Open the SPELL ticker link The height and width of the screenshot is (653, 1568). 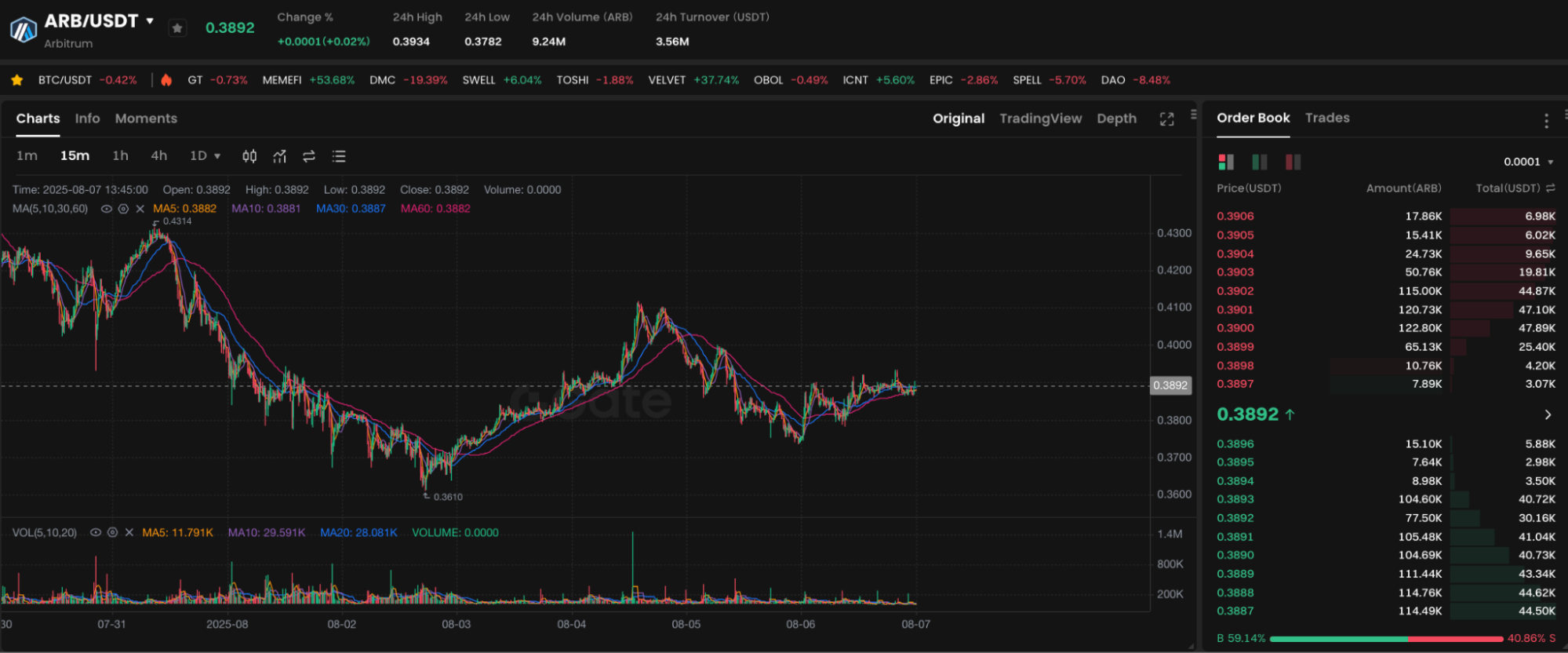pyautogui.click(x=1050, y=80)
